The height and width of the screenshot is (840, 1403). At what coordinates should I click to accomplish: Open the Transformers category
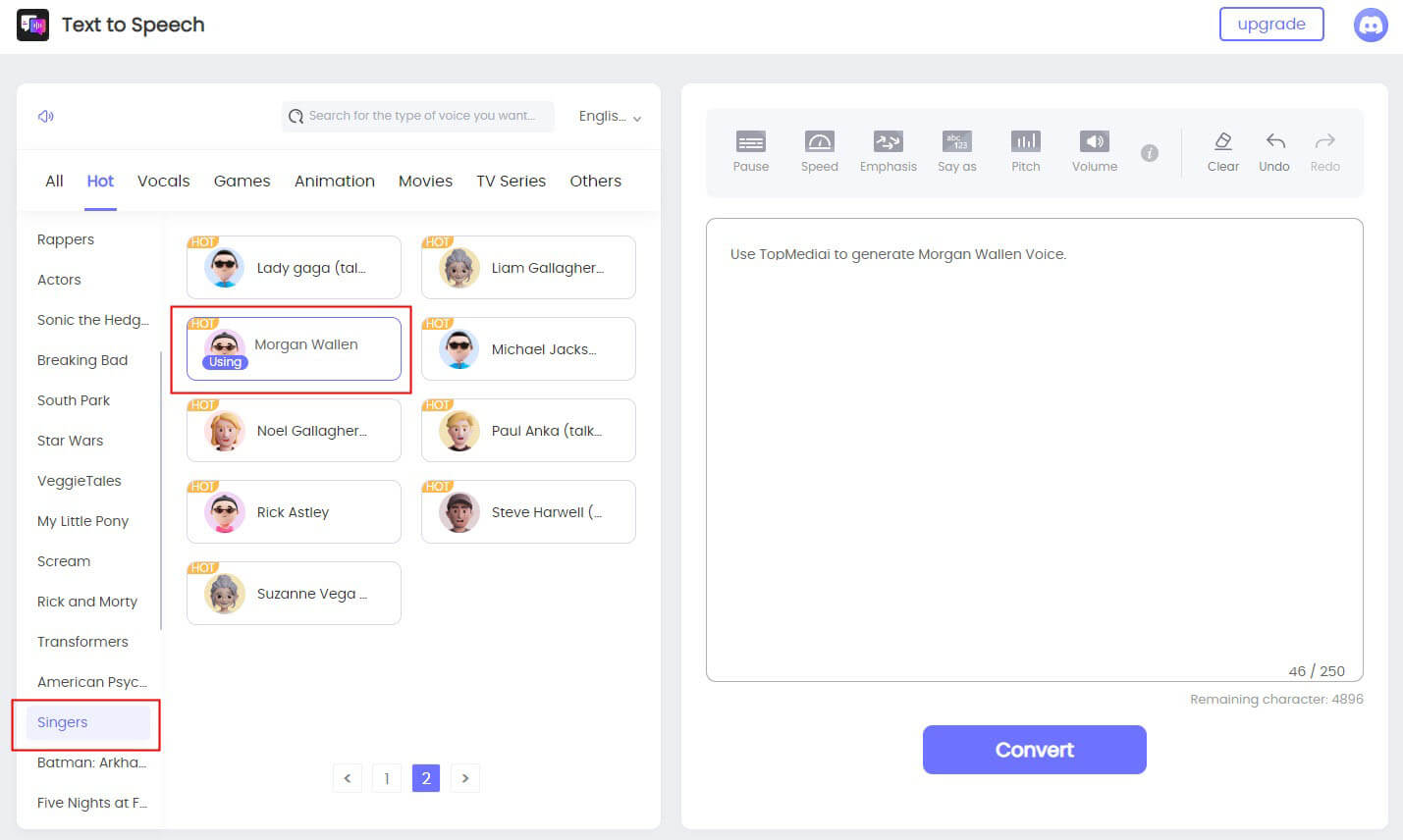coord(82,642)
